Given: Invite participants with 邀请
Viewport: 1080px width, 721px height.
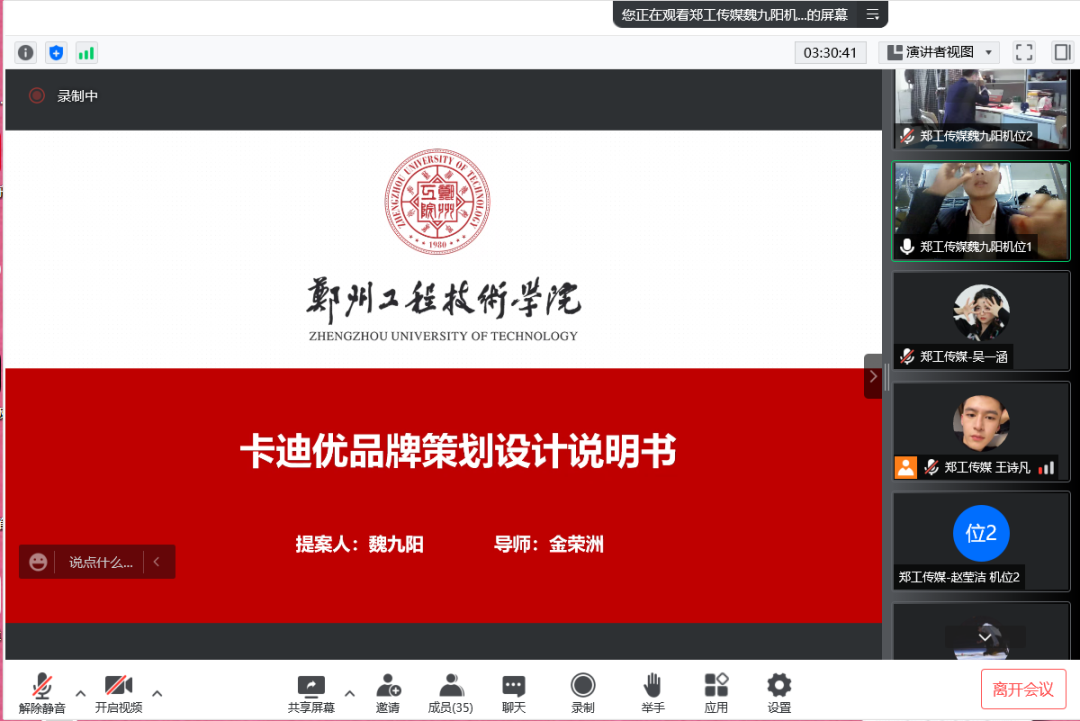Looking at the screenshot, I should coord(388,693).
